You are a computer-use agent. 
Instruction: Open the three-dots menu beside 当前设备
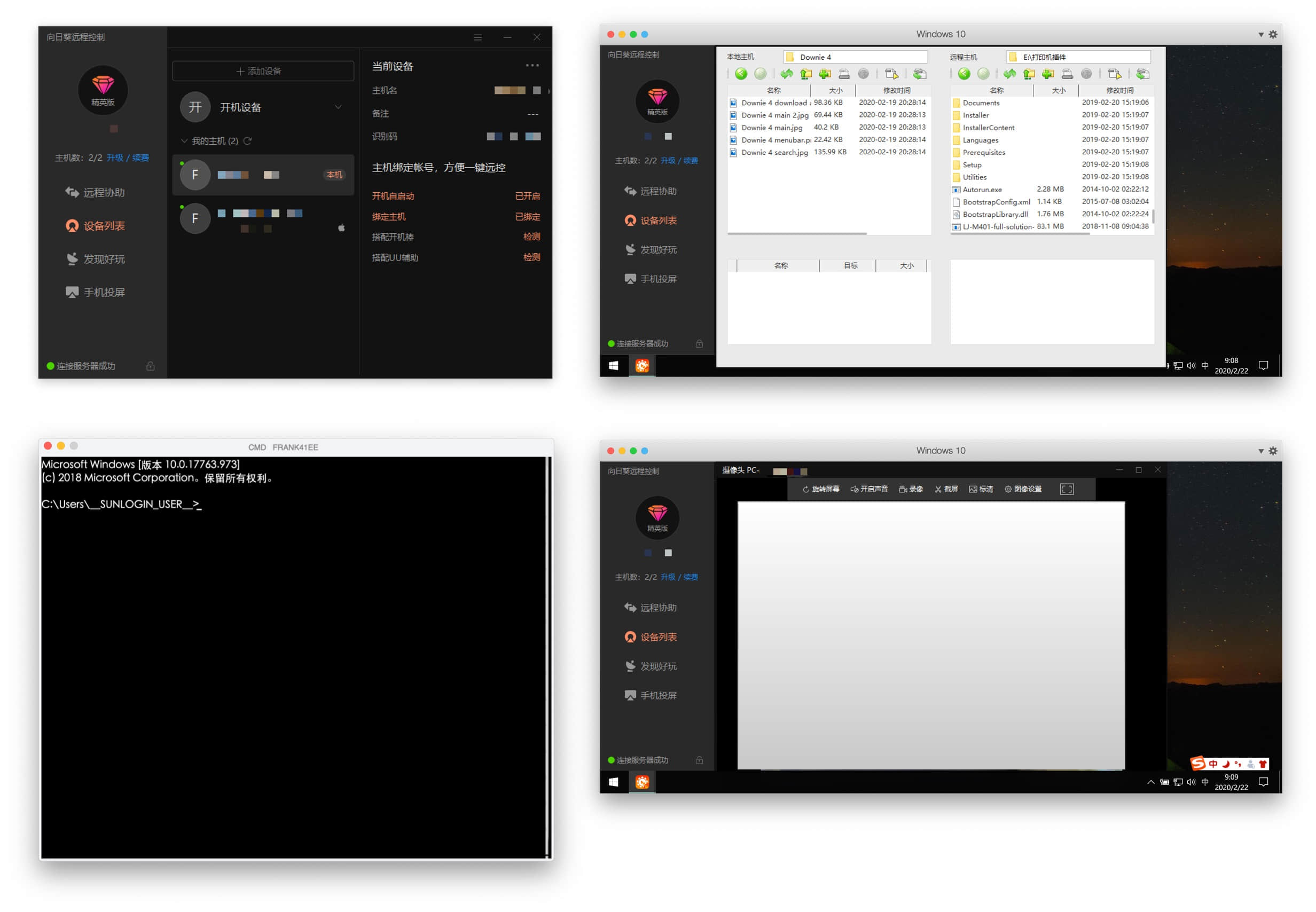532,66
